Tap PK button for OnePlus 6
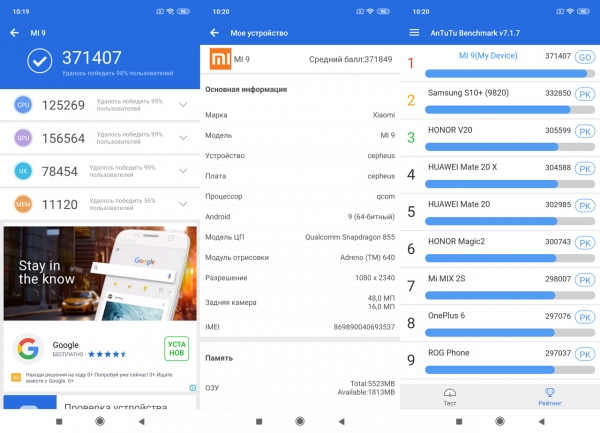The width and height of the screenshot is (600, 433). point(585,317)
